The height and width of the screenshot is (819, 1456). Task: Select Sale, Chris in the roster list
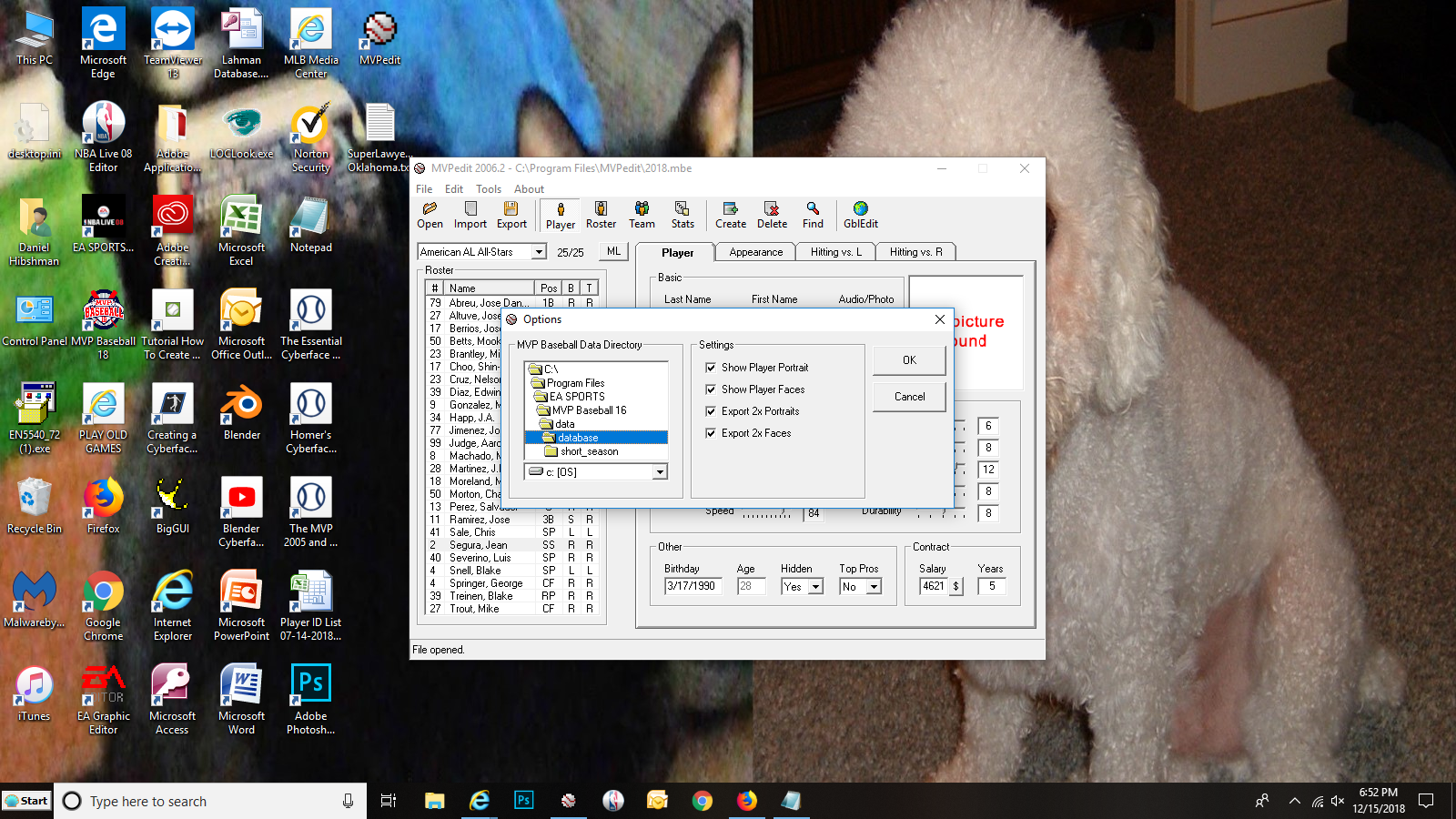[511, 532]
